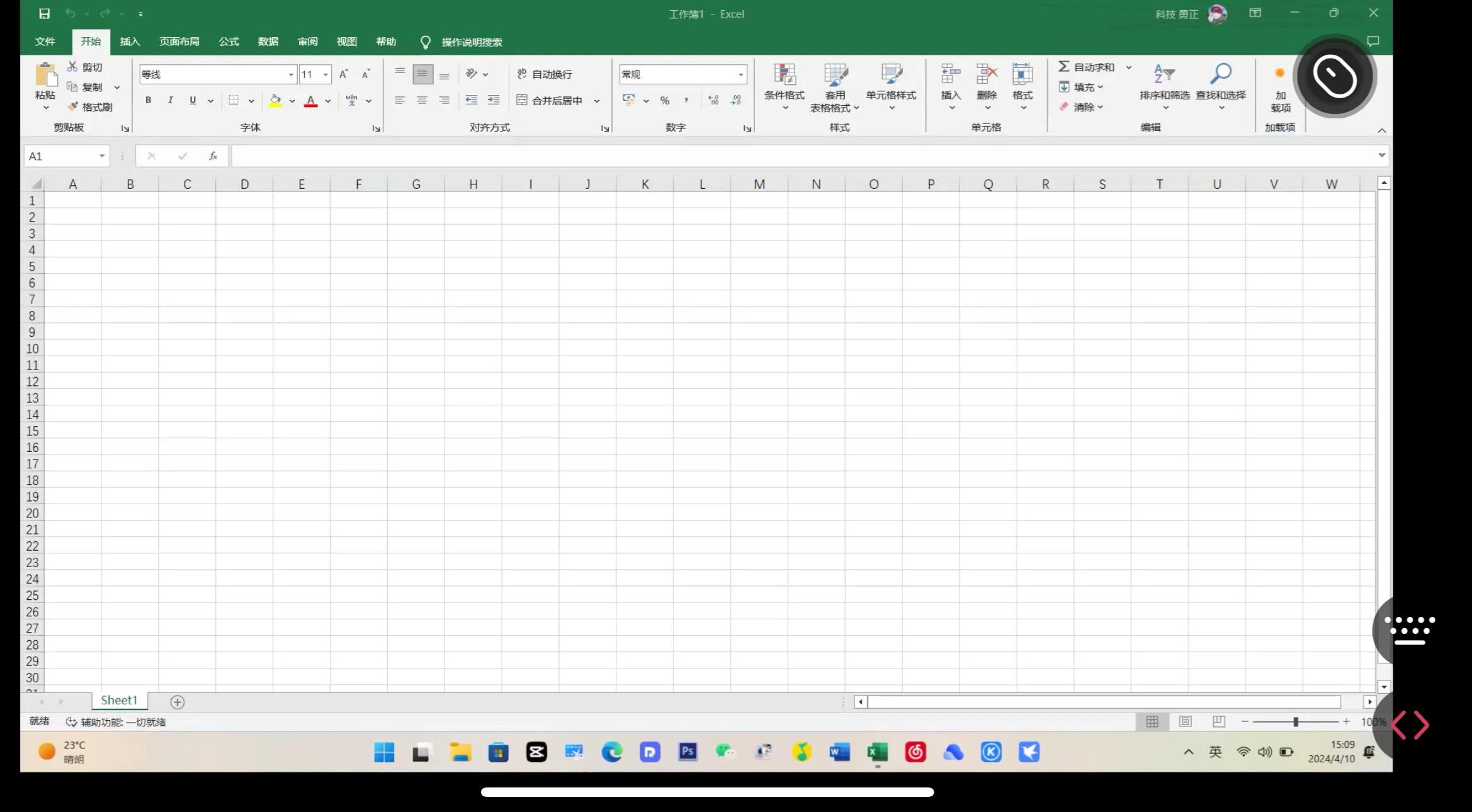1472x812 pixels.
Task: Click the Percent Style icon
Action: 664,100
